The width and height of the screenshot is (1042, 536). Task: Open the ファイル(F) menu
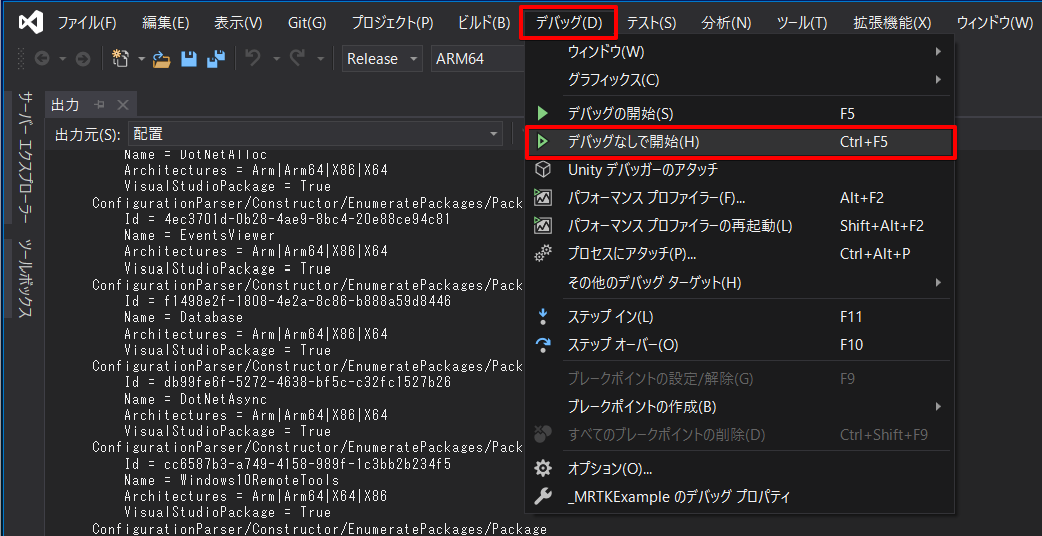pos(87,23)
